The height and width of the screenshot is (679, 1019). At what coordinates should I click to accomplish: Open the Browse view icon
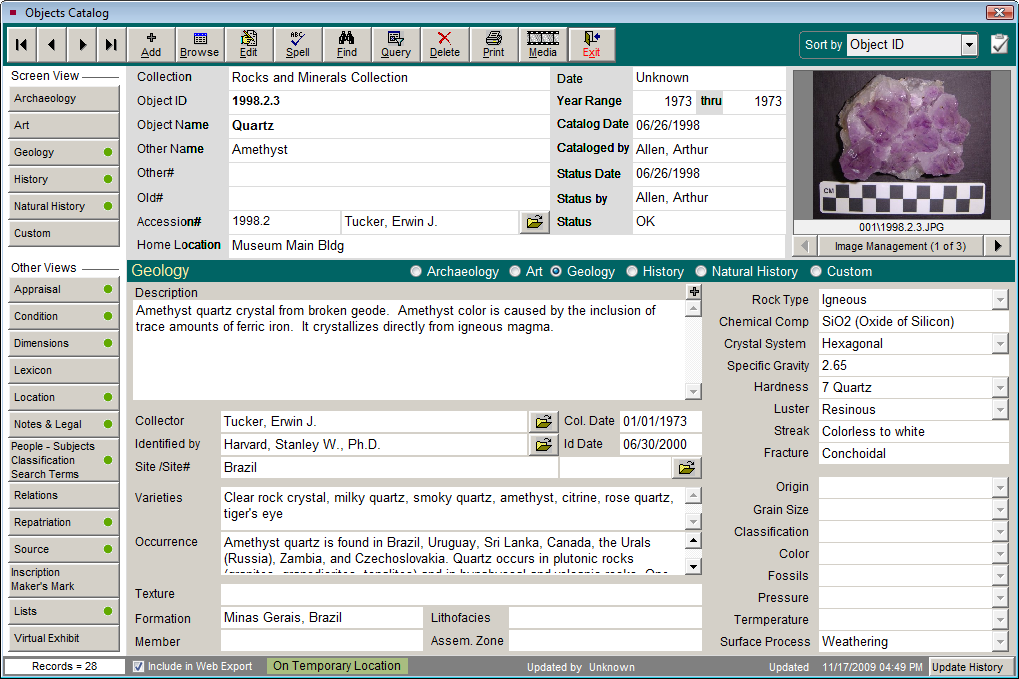coord(199,44)
